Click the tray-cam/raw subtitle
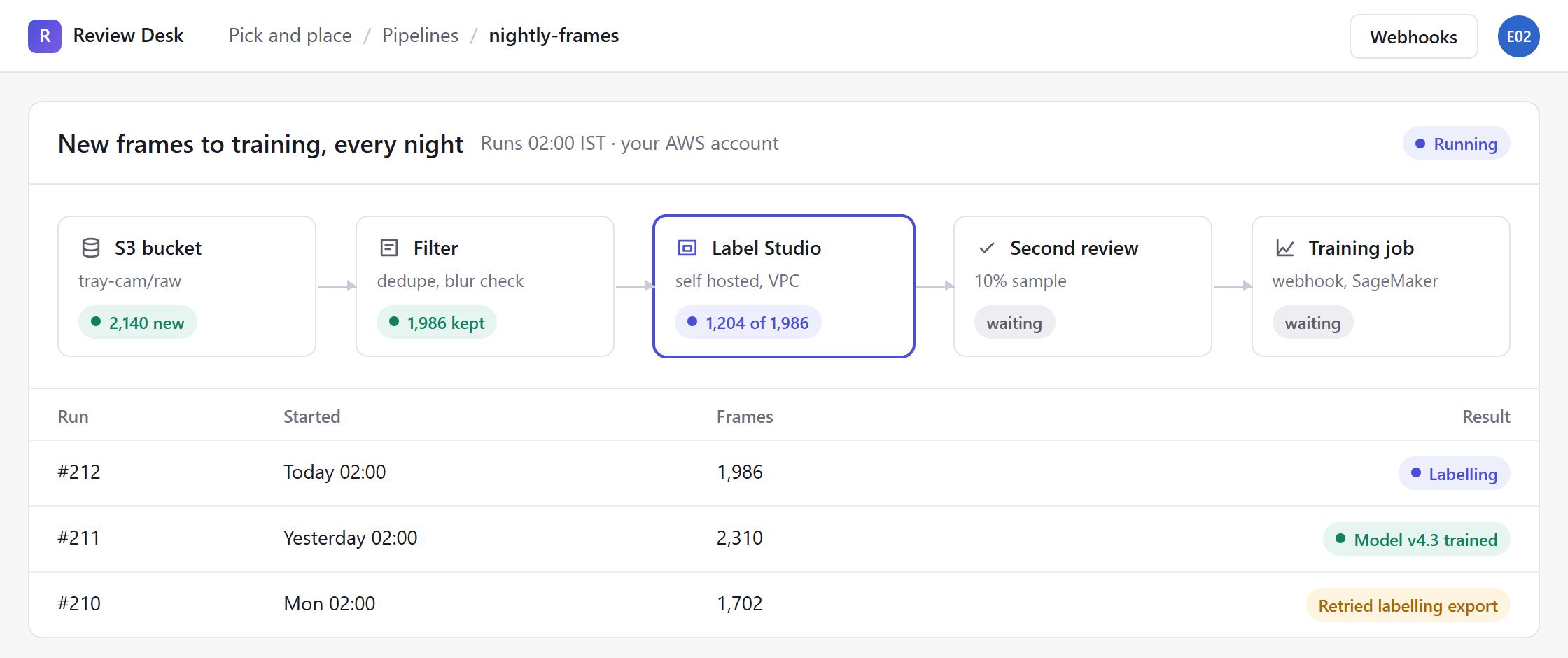Screen dimensions: 1568x658 click(x=129, y=281)
